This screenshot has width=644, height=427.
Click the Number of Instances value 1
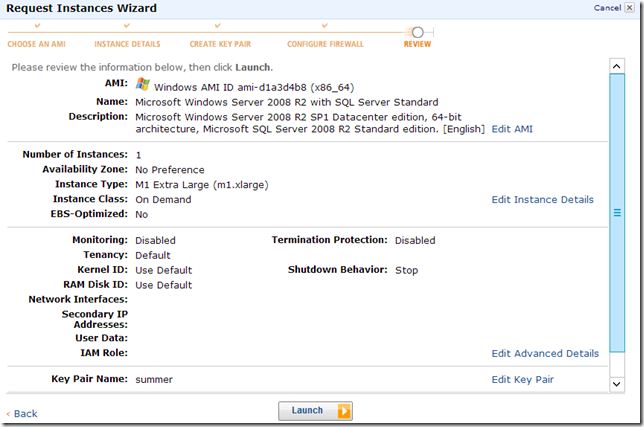pos(138,155)
